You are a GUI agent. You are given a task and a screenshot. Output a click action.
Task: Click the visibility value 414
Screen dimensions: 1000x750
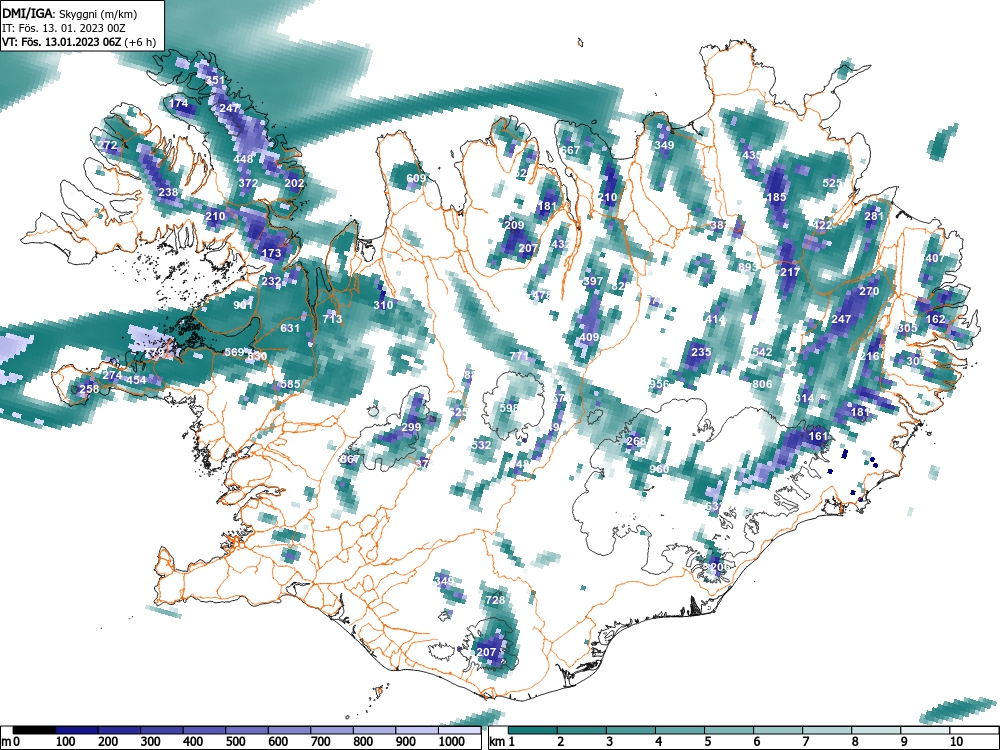point(715,319)
